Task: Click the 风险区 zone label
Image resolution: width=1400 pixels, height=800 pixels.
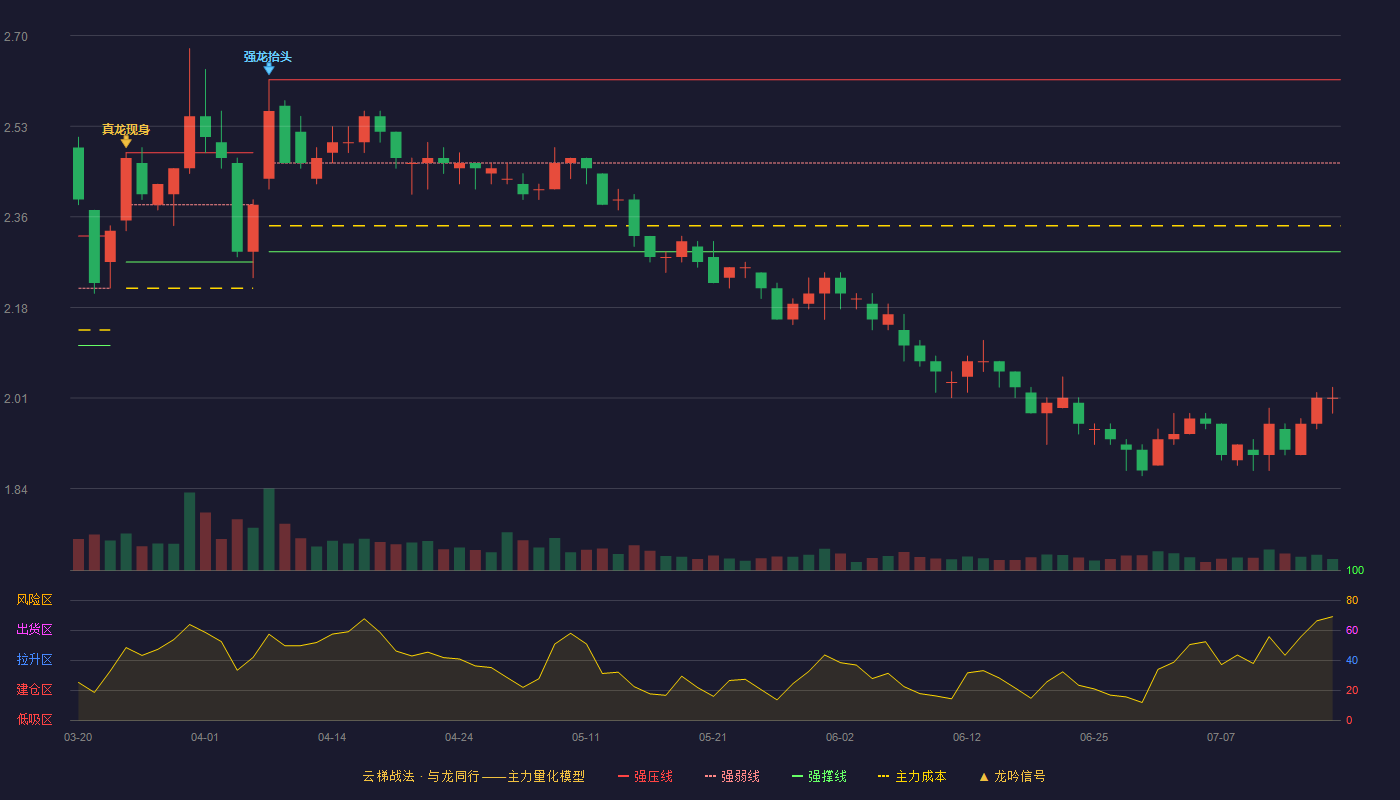Action: [x=34, y=600]
